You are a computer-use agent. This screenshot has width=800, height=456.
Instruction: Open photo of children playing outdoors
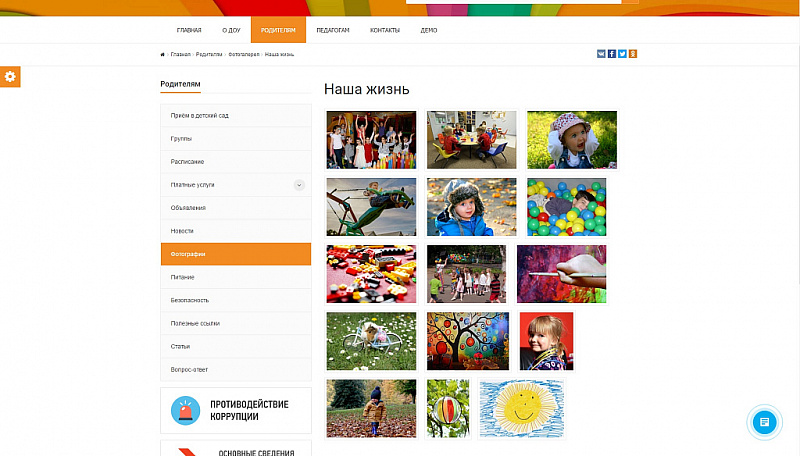[466, 274]
